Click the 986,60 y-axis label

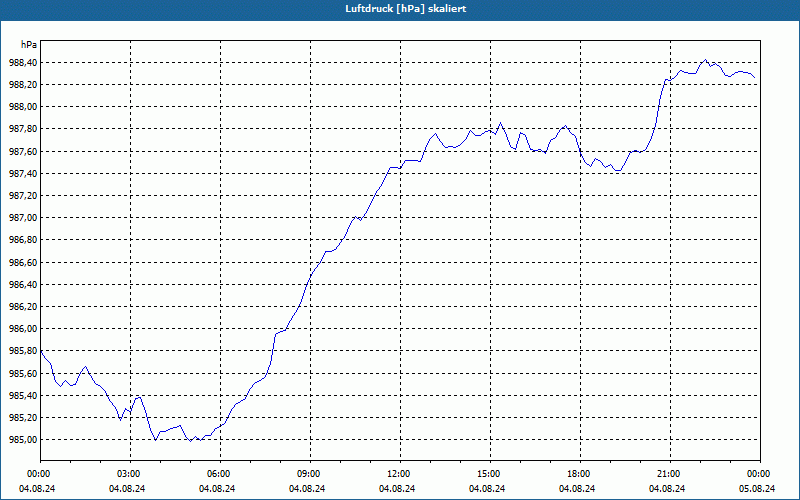tap(23, 262)
